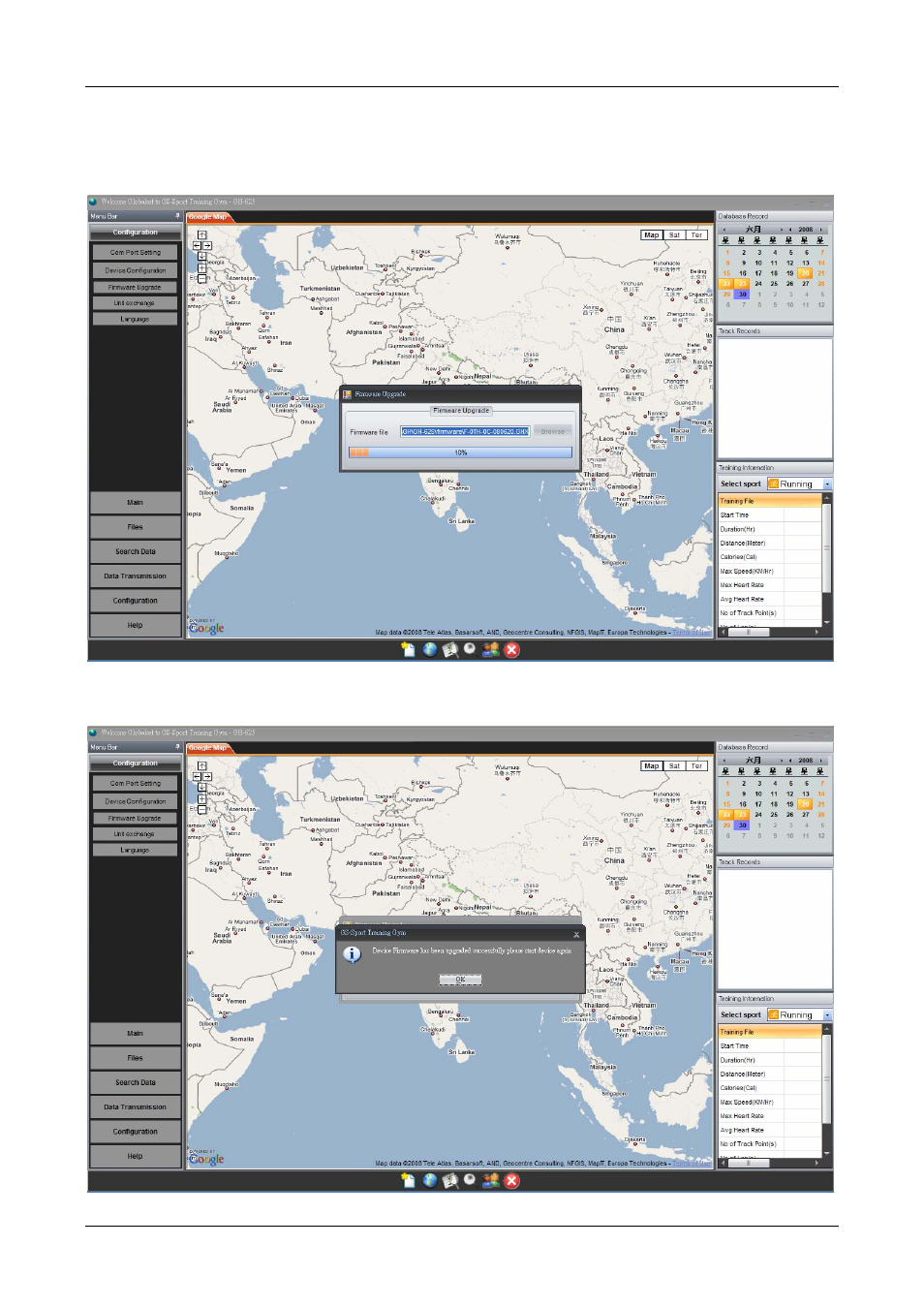Viewport: 924px width, 1308px height.
Task: Open Device Configuration in bottom screenshot
Action: [x=136, y=801]
